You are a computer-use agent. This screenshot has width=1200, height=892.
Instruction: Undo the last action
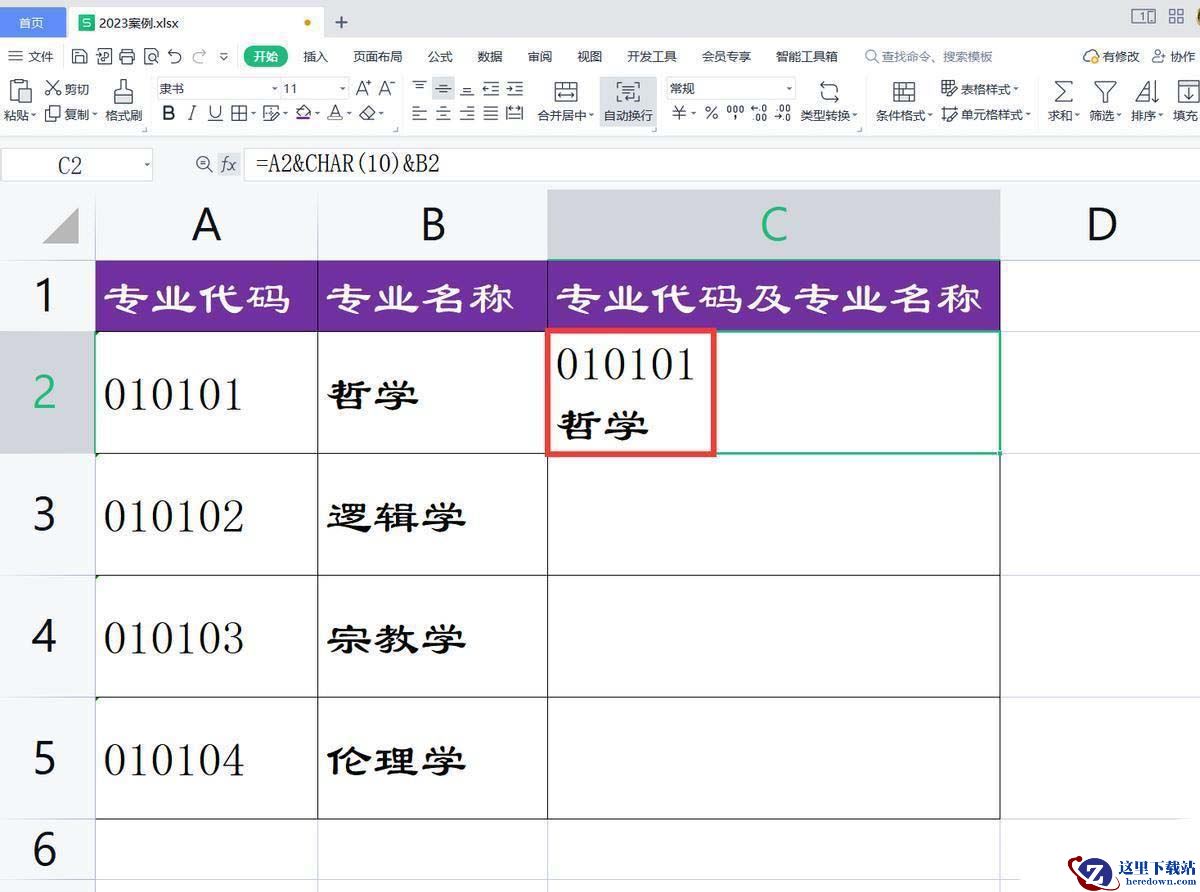tap(175, 57)
